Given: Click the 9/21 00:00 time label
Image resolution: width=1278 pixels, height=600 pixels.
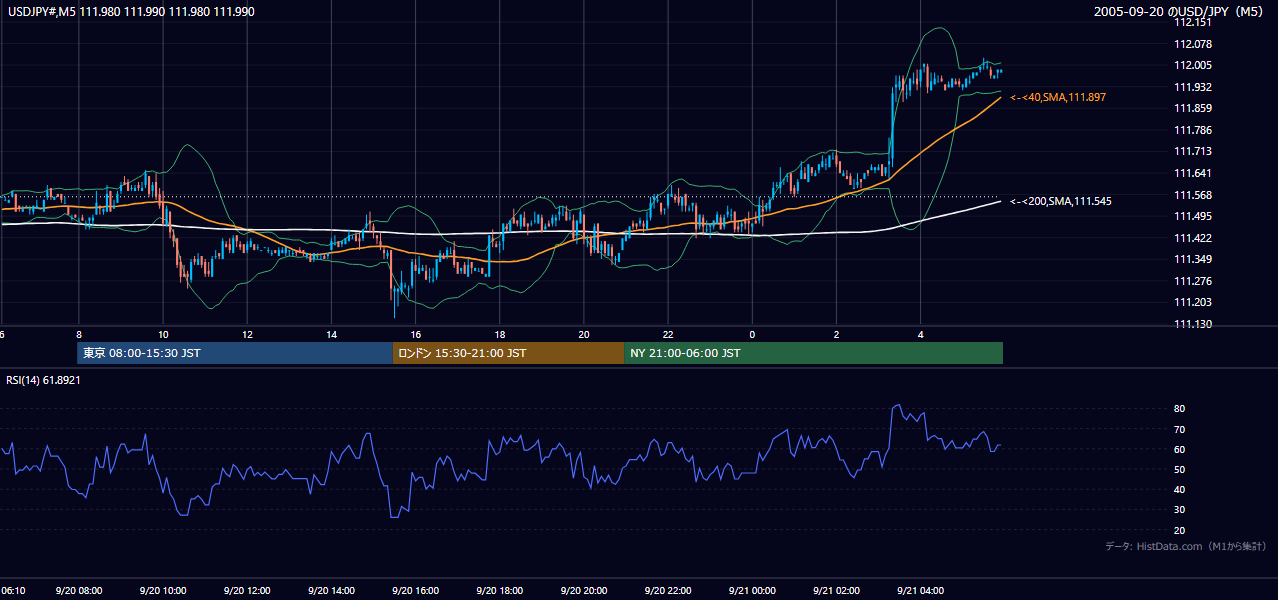Looking at the screenshot, I should click(752, 591).
